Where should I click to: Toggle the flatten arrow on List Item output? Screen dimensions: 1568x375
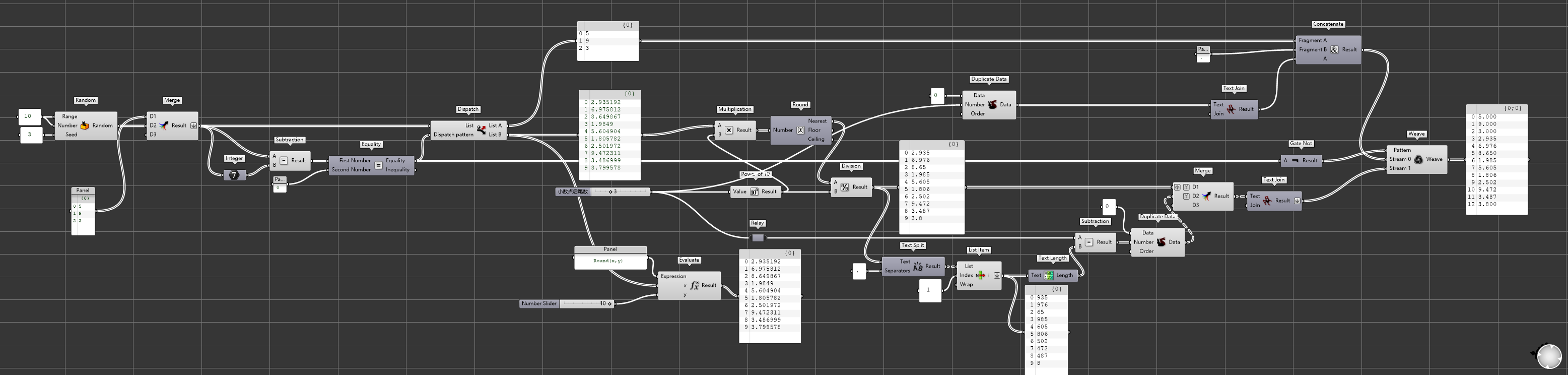pyautogui.click(x=996, y=275)
